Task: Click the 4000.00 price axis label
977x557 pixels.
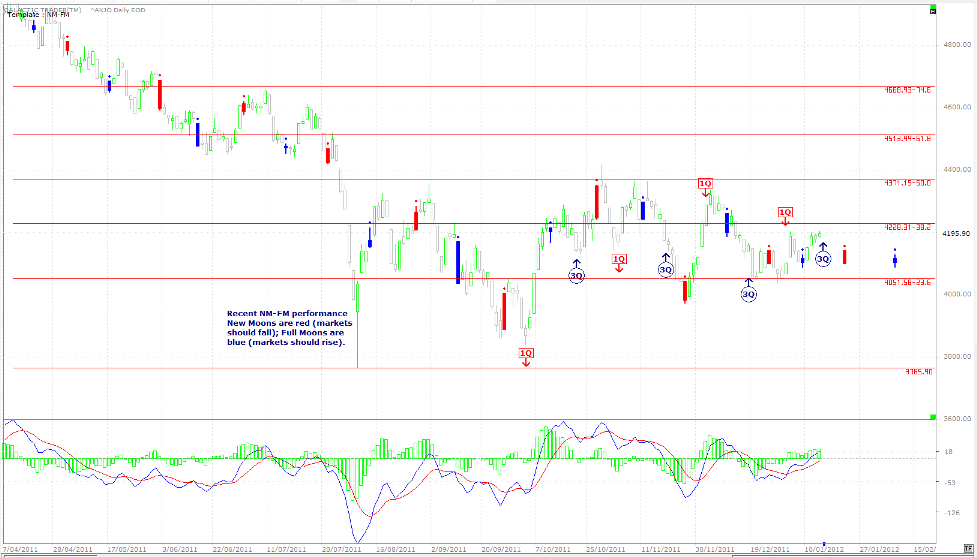Action: [x=956, y=294]
